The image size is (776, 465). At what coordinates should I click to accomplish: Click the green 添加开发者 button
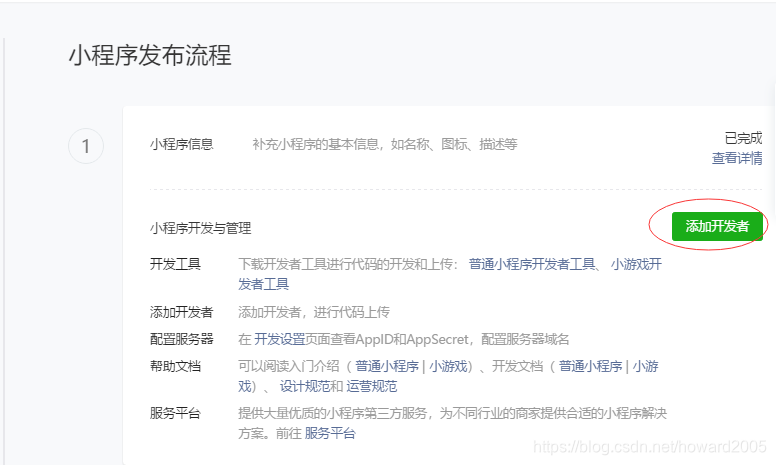(717, 227)
